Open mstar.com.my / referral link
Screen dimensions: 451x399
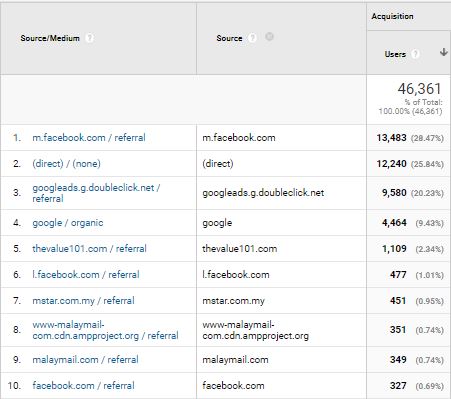click(x=83, y=301)
